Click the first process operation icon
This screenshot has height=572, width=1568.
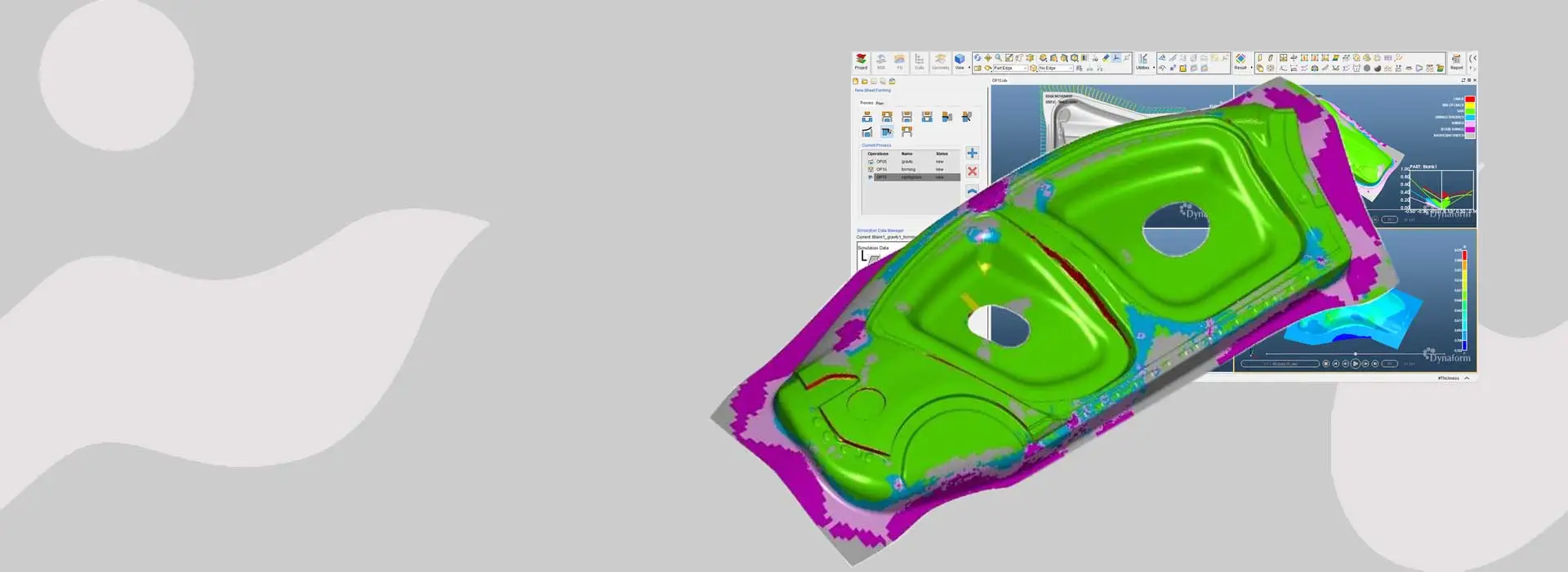867,117
